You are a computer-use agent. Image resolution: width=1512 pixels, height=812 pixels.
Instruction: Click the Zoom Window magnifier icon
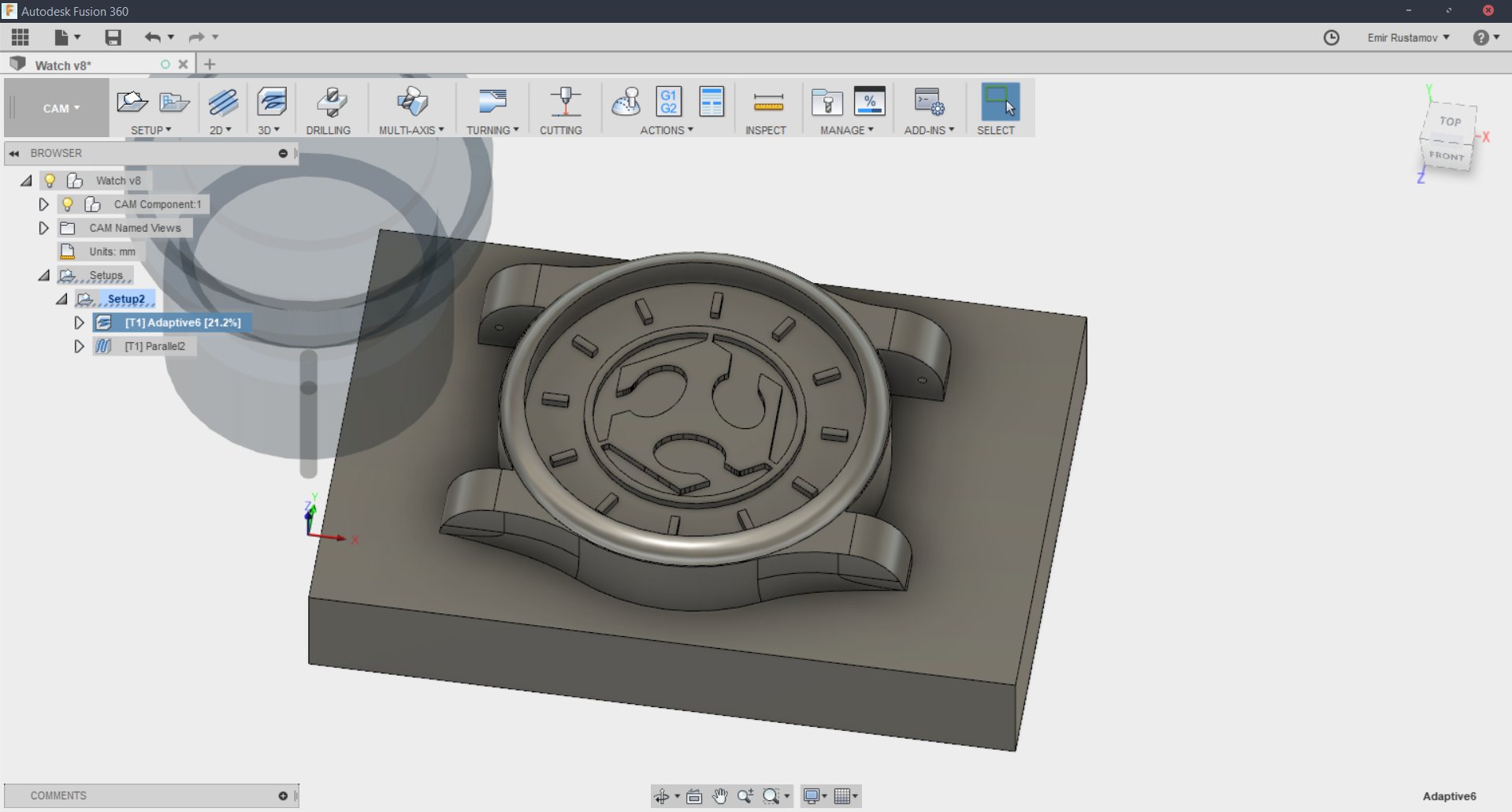point(771,796)
